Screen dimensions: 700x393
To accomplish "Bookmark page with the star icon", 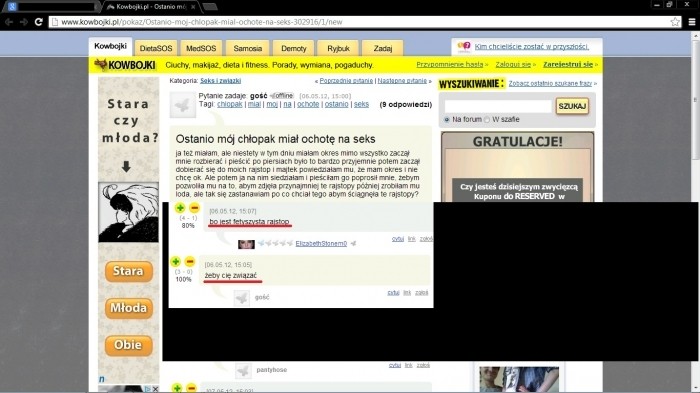I will (x=675, y=21).
